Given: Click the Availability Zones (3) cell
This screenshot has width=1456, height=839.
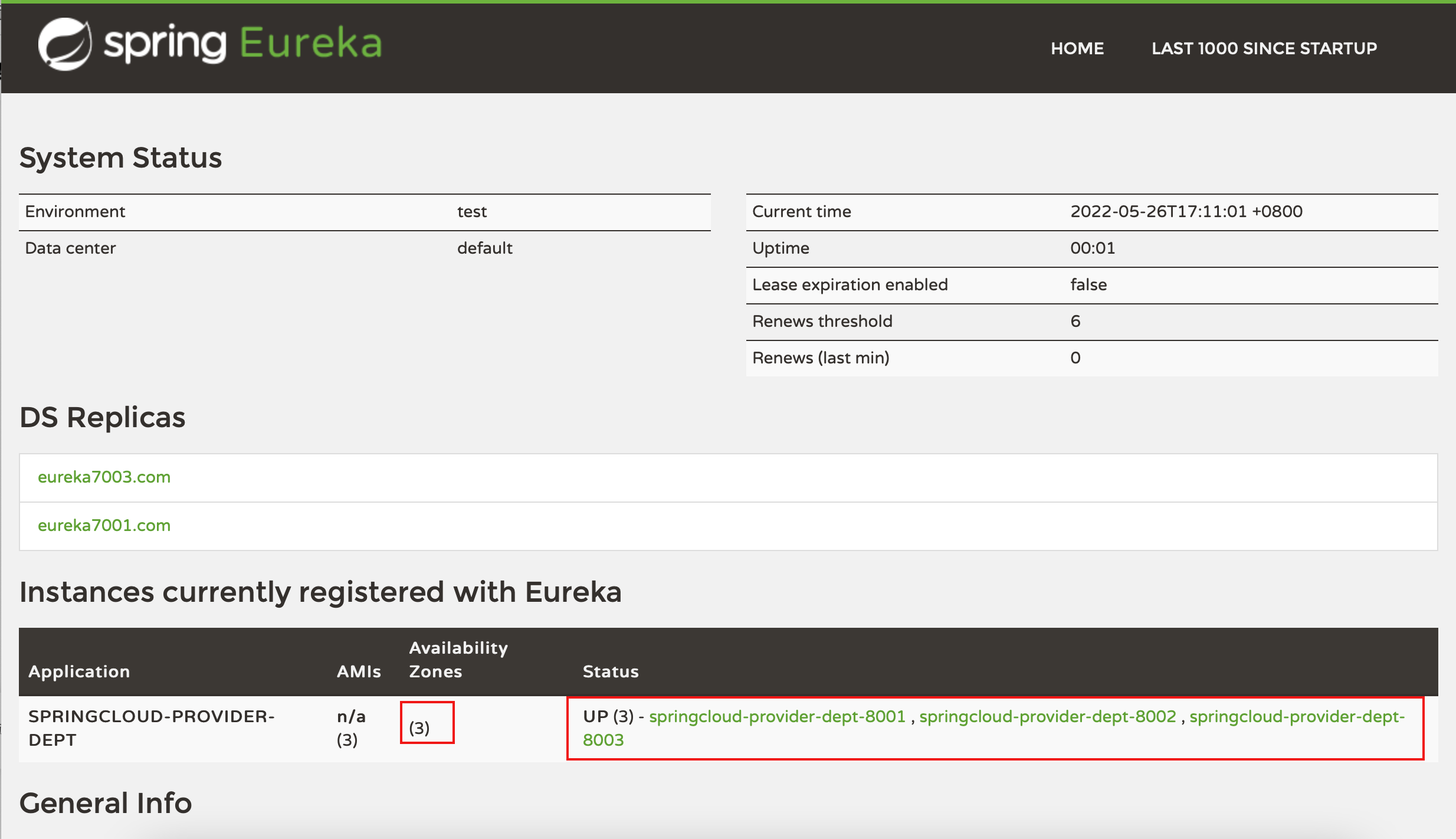Looking at the screenshot, I should (419, 727).
